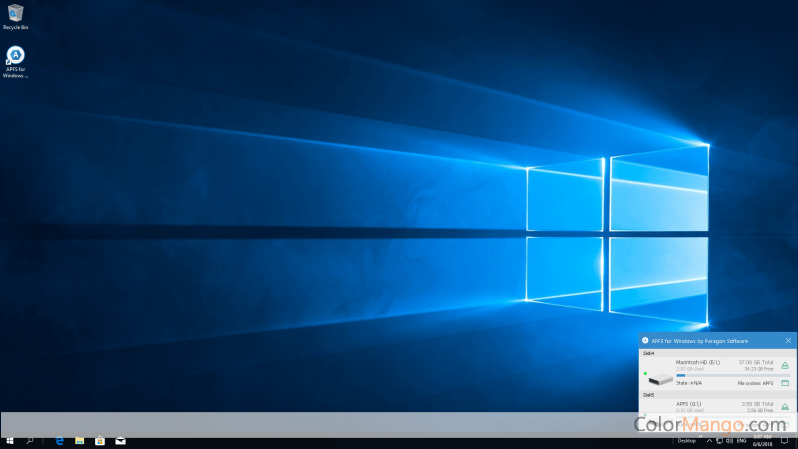Open the Mail app from taskbar

click(120, 440)
